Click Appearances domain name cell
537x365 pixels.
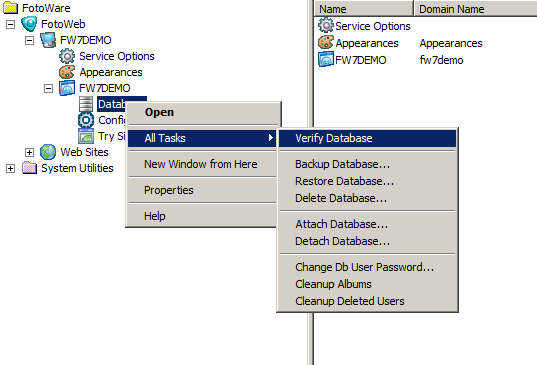pos(451,43)
